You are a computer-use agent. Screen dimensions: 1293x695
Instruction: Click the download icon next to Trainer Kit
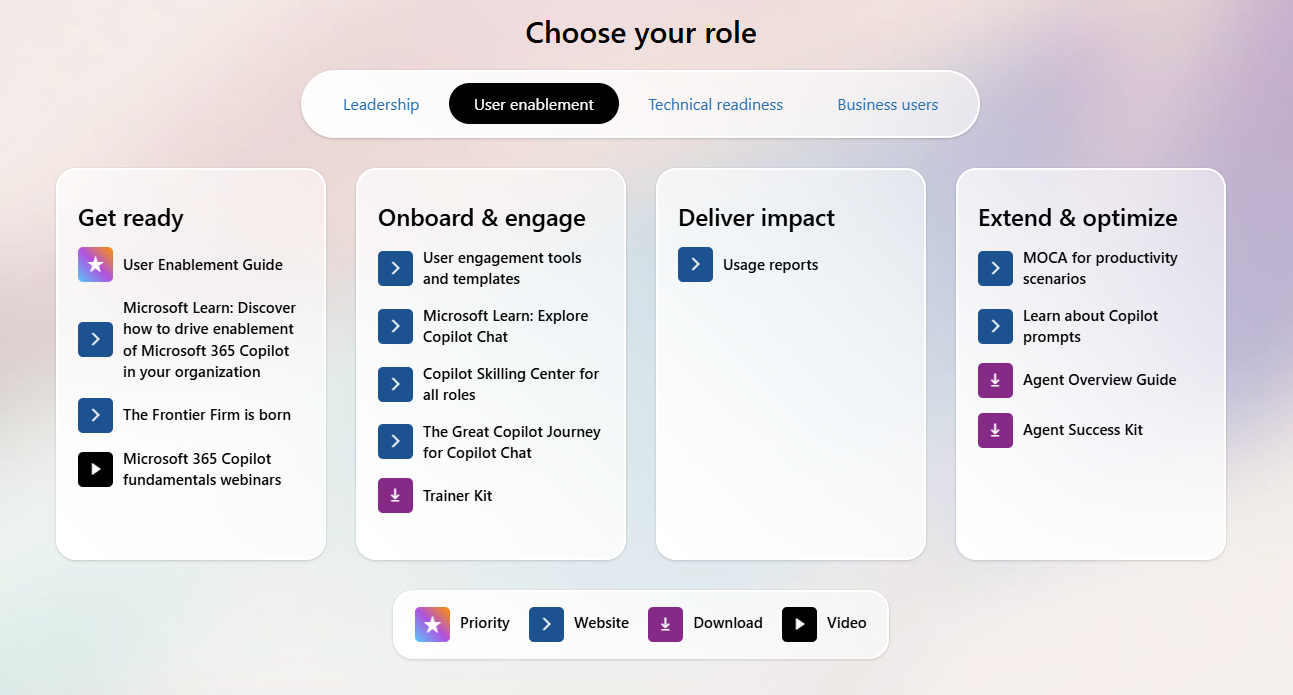(x=395, y=496)
